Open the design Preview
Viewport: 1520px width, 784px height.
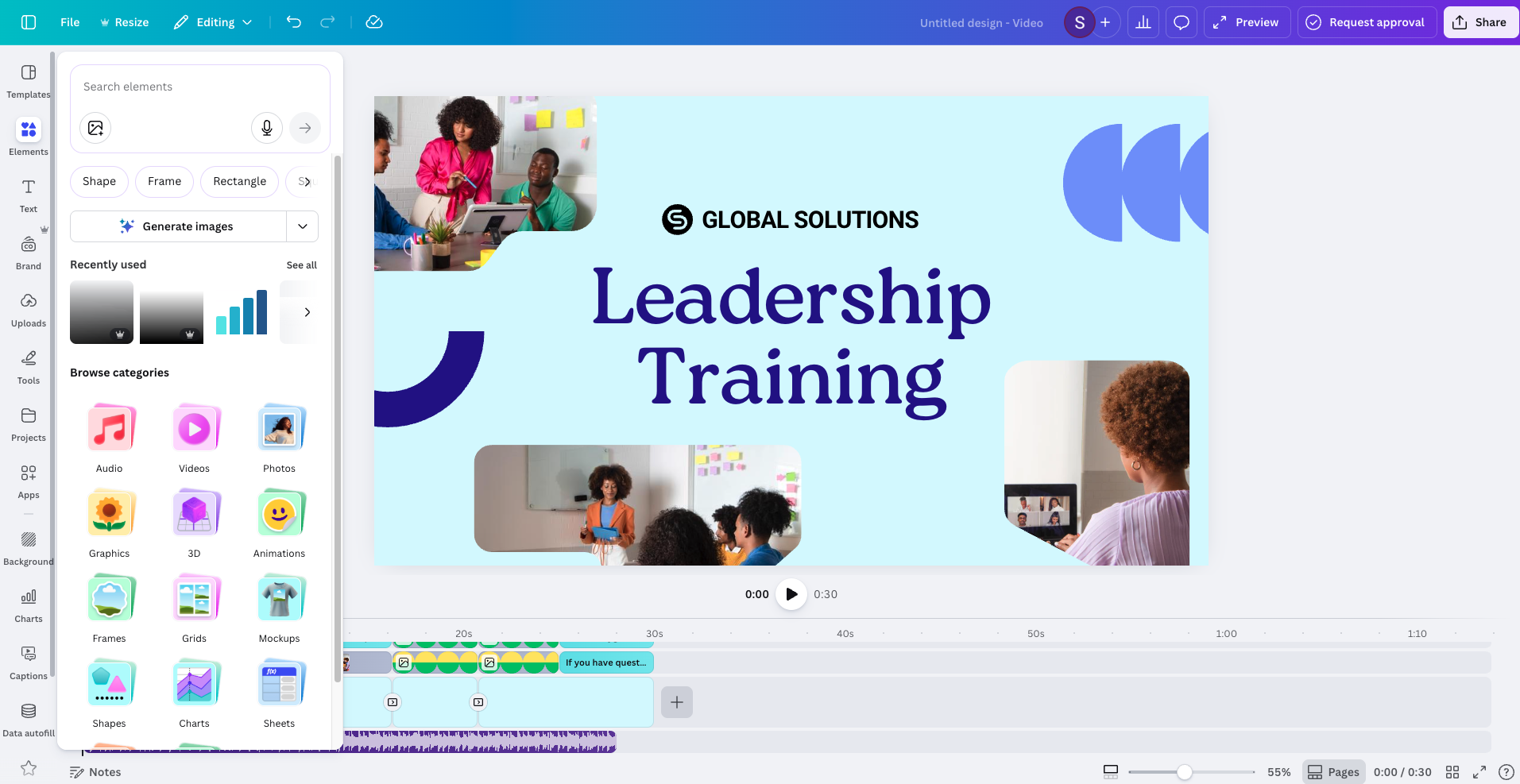point(1247,22)
